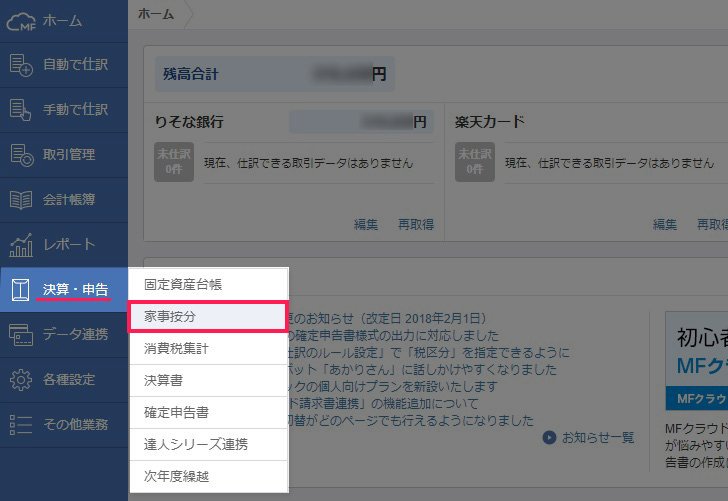Expand the 決算・申告 sidebar section

click(x=64, y=290)
